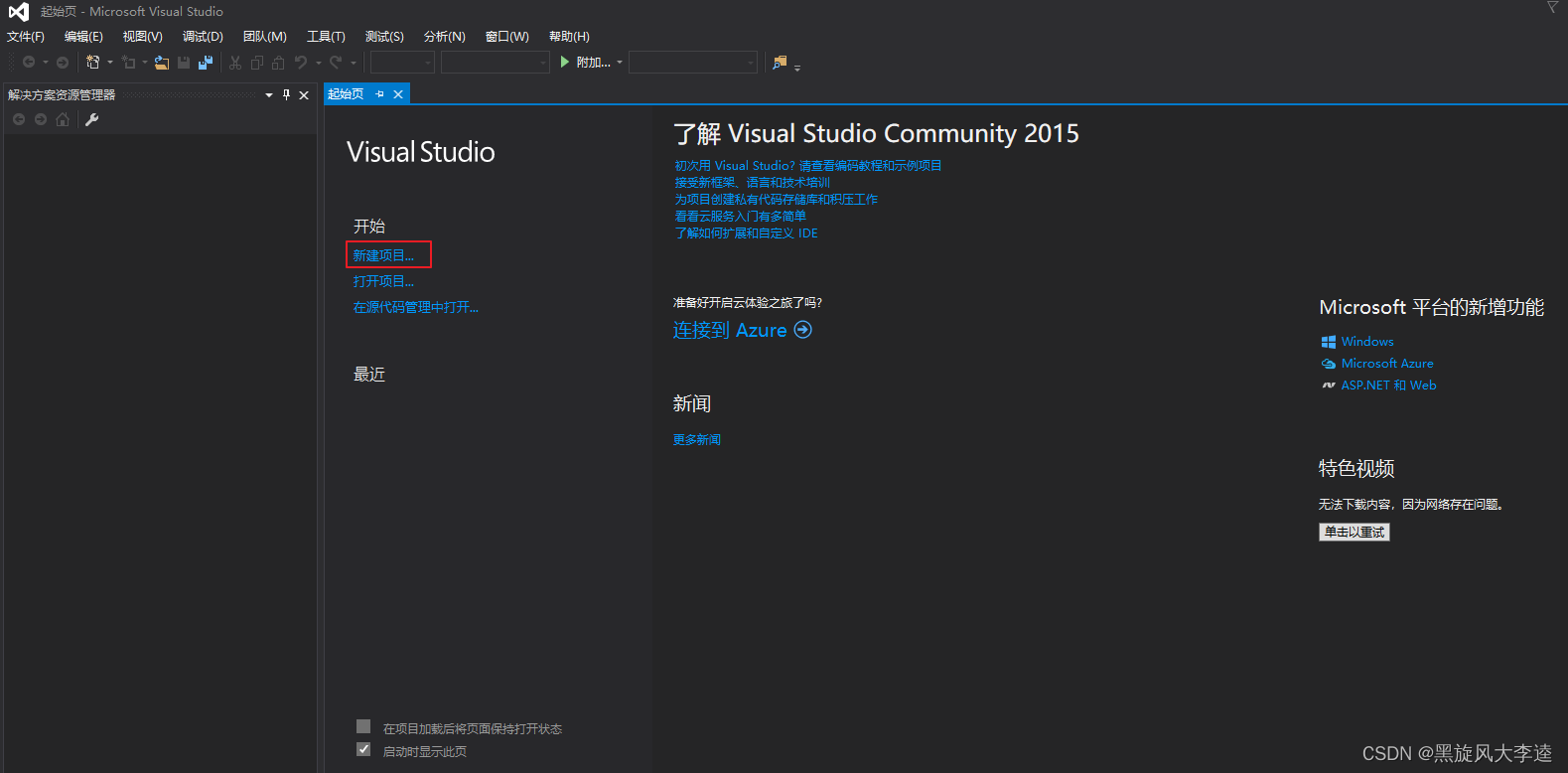Click the Open Project link
Screen dimensions: 1568x773
pos(383,281)
